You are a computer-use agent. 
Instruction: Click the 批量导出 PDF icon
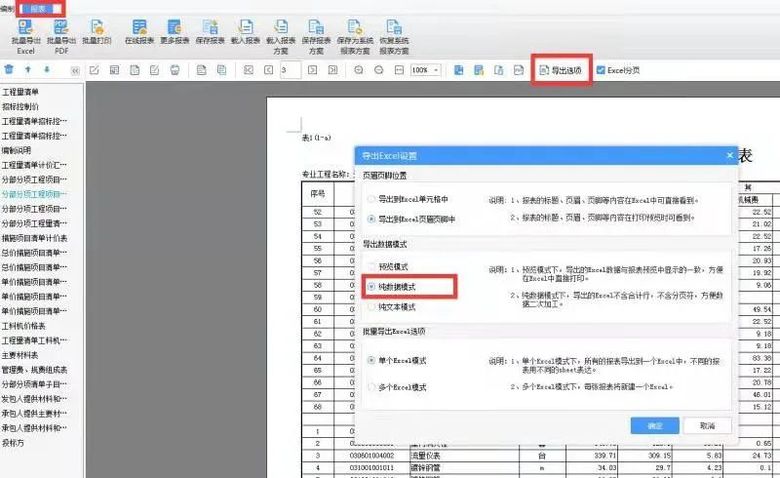click(59, 32)
